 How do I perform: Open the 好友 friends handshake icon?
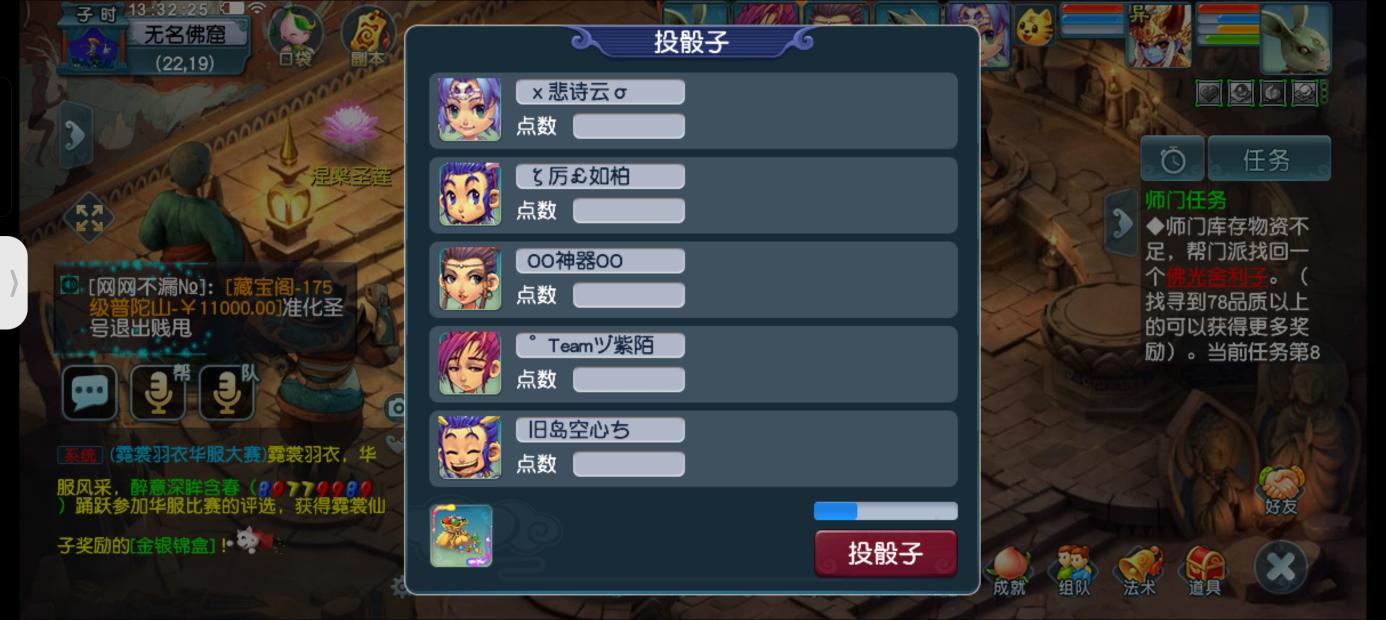pyautogui.click(x=1280, y=491)
